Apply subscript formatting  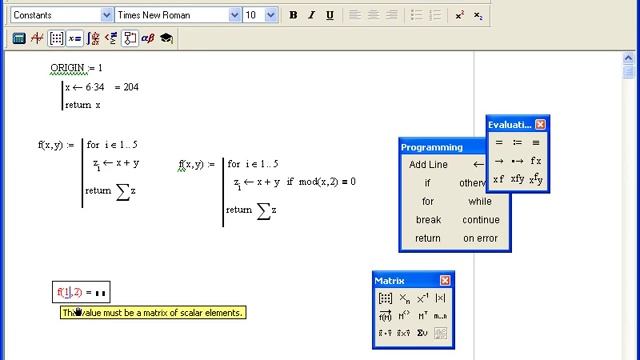point(478,15)
